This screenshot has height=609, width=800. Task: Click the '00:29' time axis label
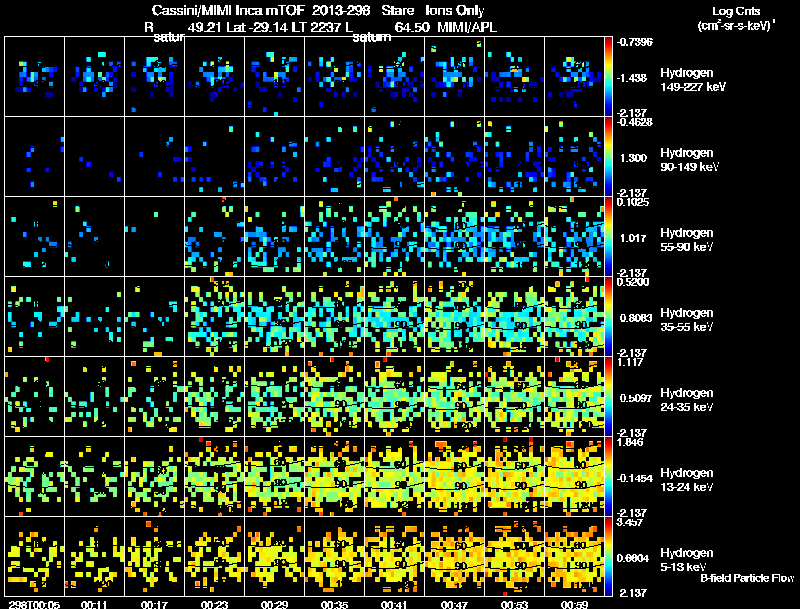274,604
